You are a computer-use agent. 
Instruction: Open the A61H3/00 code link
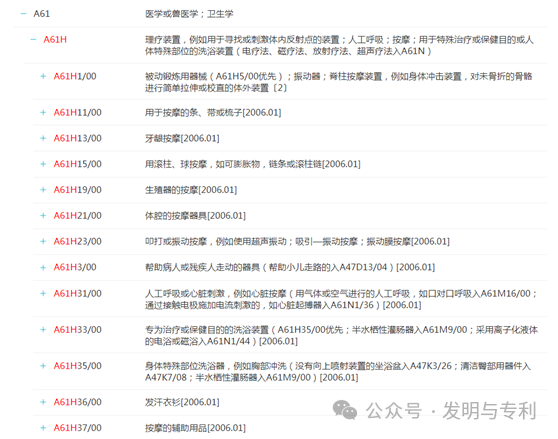point(75,267)
